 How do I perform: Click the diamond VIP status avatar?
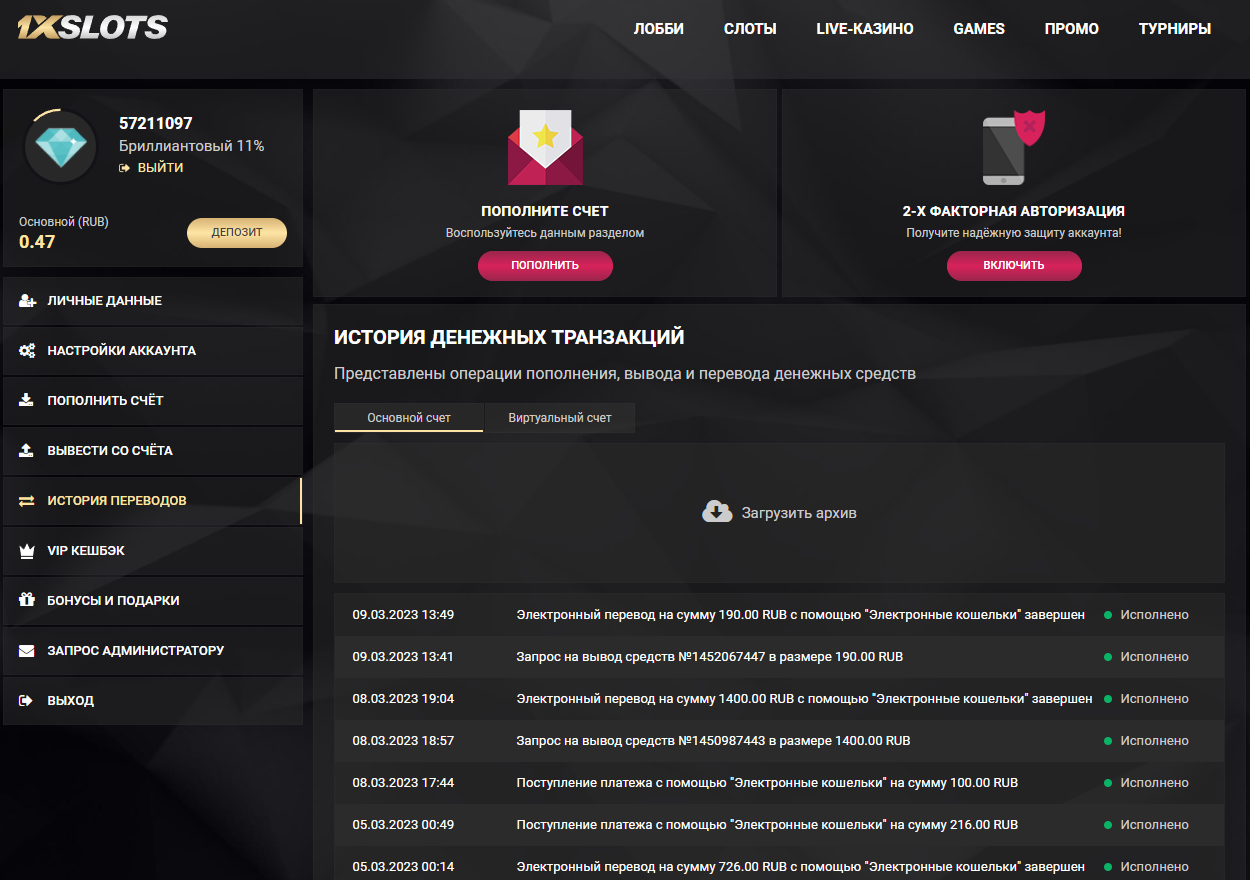tap(61, 147)
